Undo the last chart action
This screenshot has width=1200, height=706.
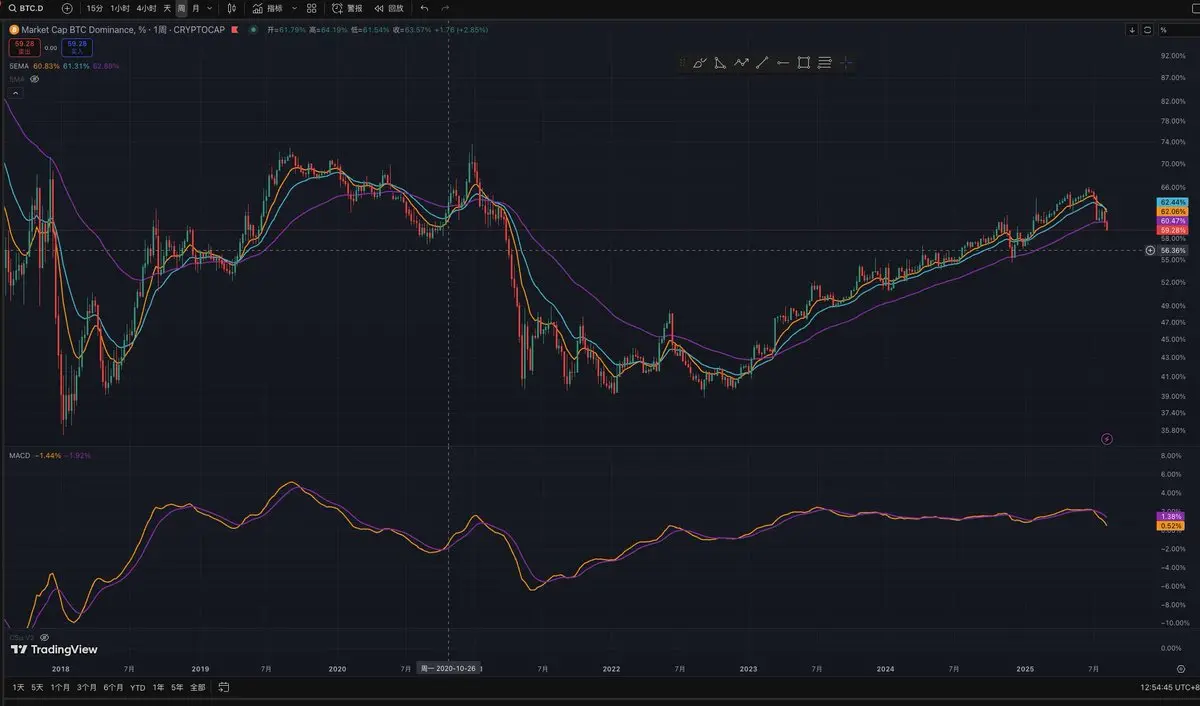[425, 8]
